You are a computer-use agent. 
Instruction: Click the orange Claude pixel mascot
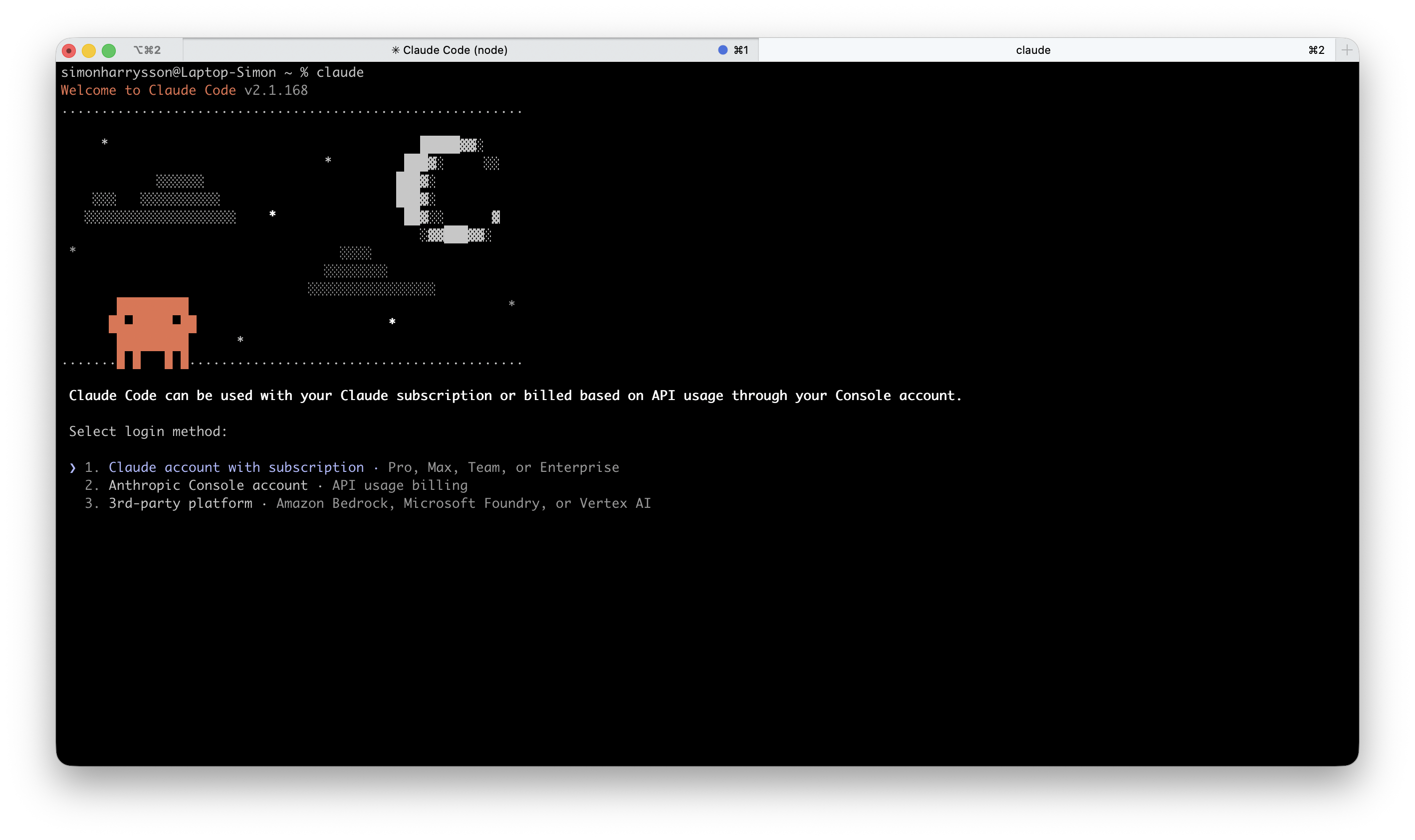(152, 333)
